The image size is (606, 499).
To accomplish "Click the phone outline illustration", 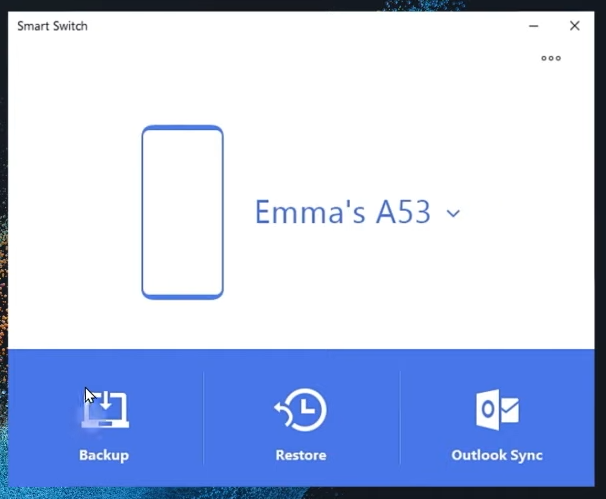I will click(182, 212).
